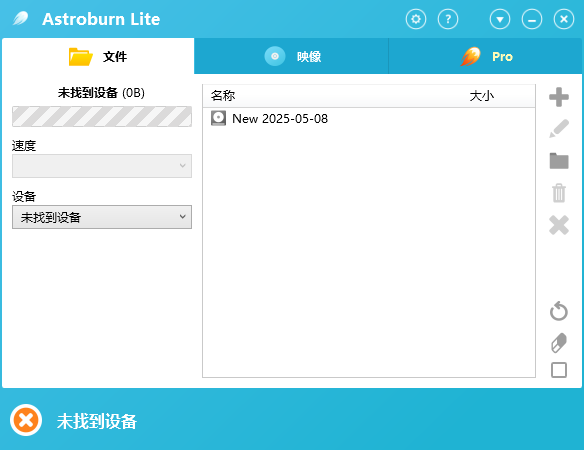584x450 pixels.
Task: Open the Pro tab
Action: point(485,56)
